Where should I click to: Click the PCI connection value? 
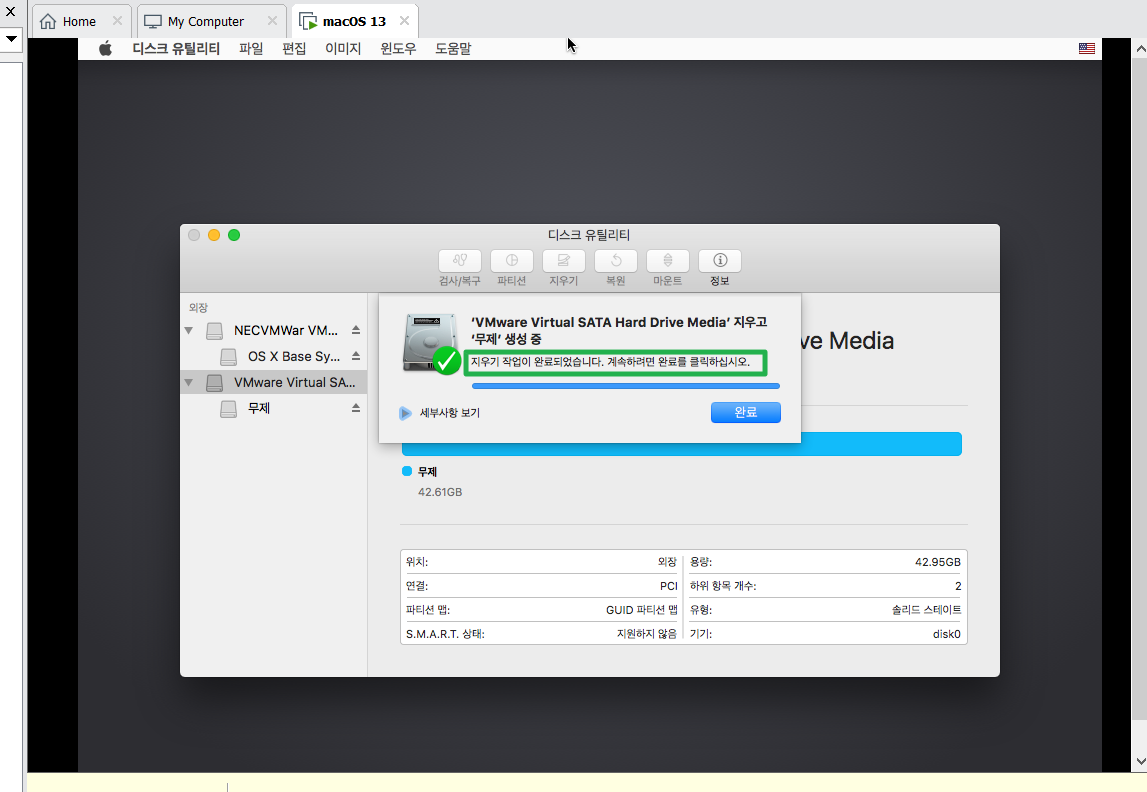point(669,586)
